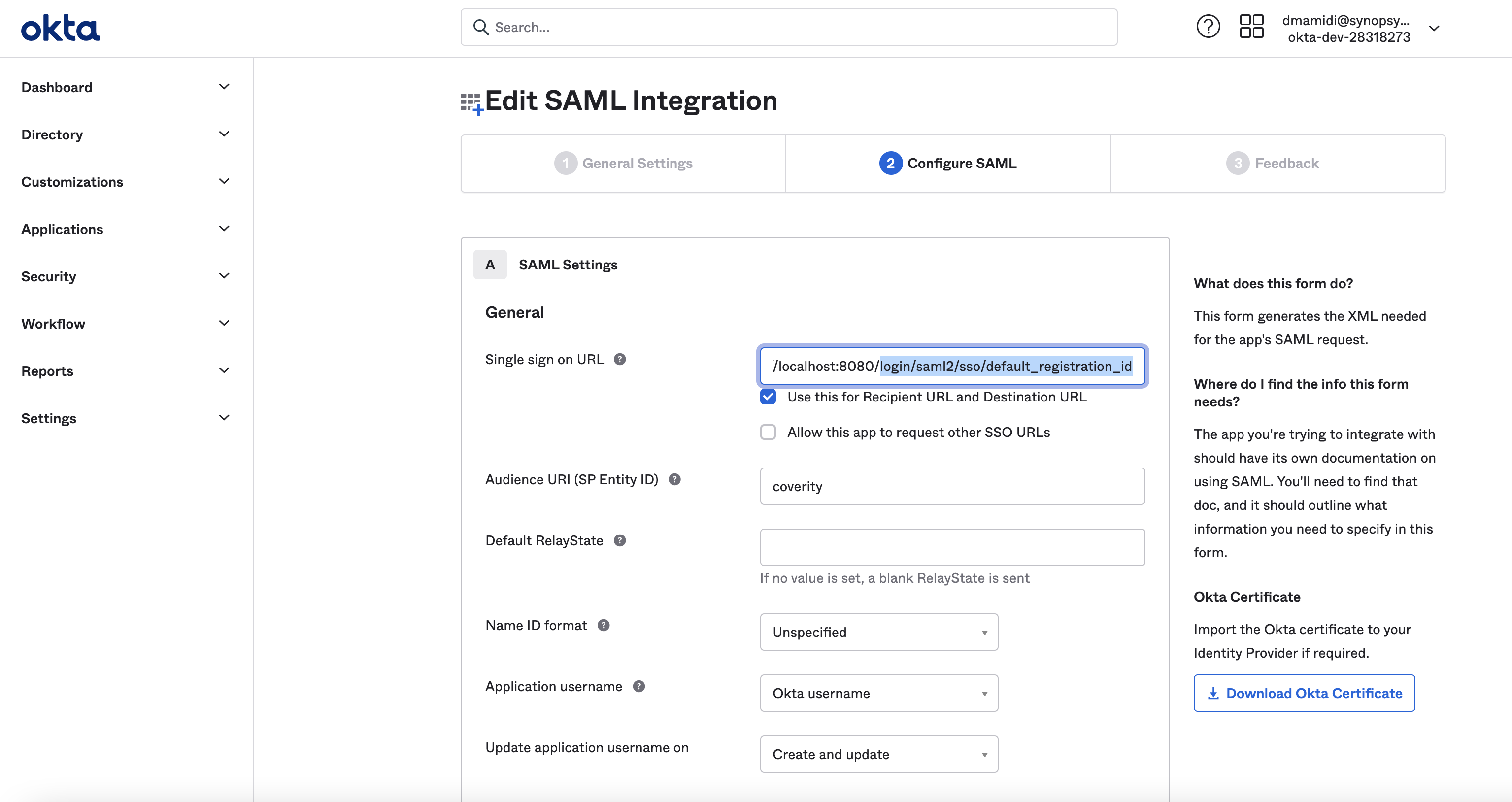Open help tooltip beside Single sign on URL
Image resolution: width=1512 pixels, height=802 pixels.
[620, 359]
